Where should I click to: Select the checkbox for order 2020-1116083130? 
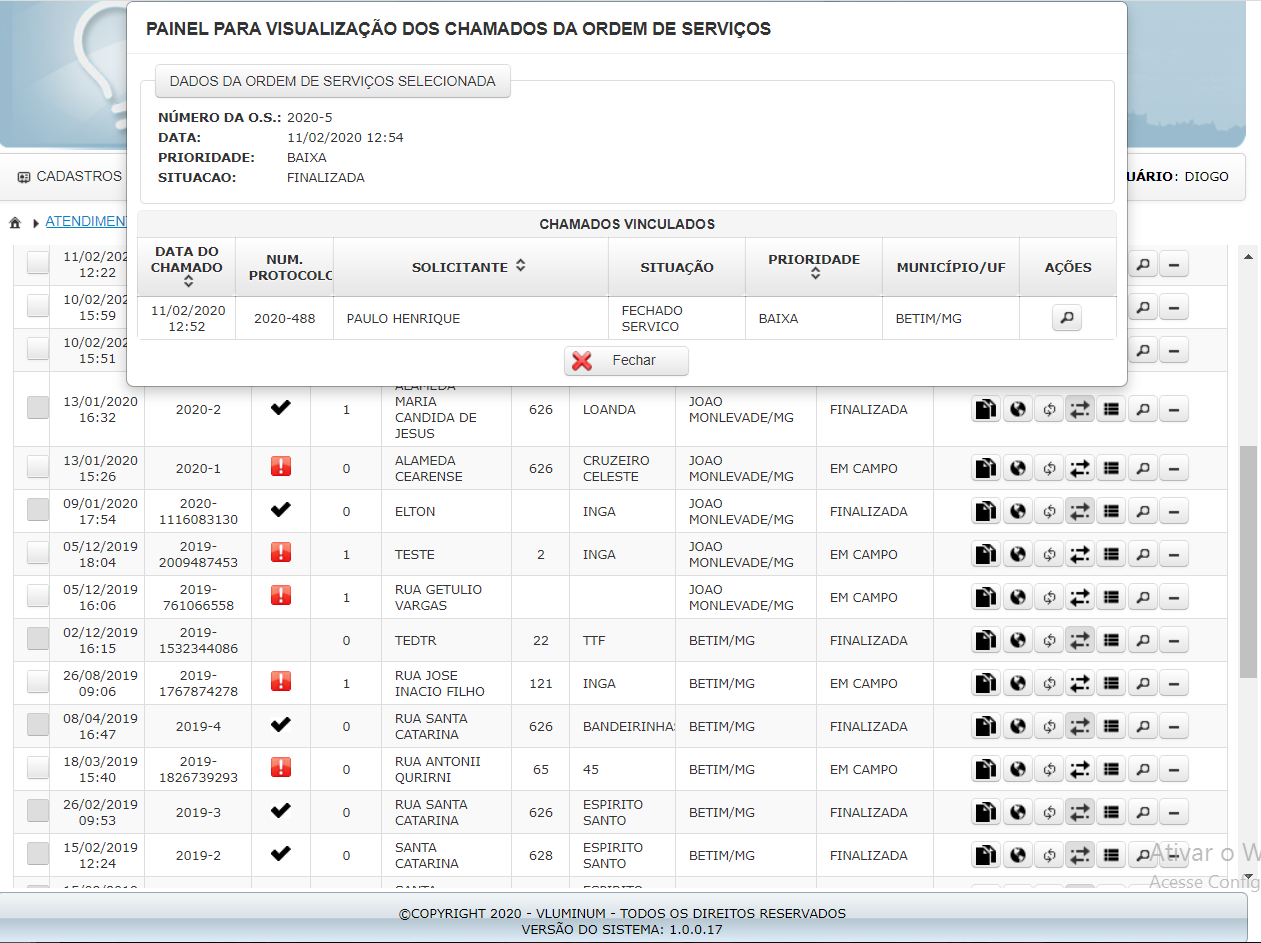38,509
